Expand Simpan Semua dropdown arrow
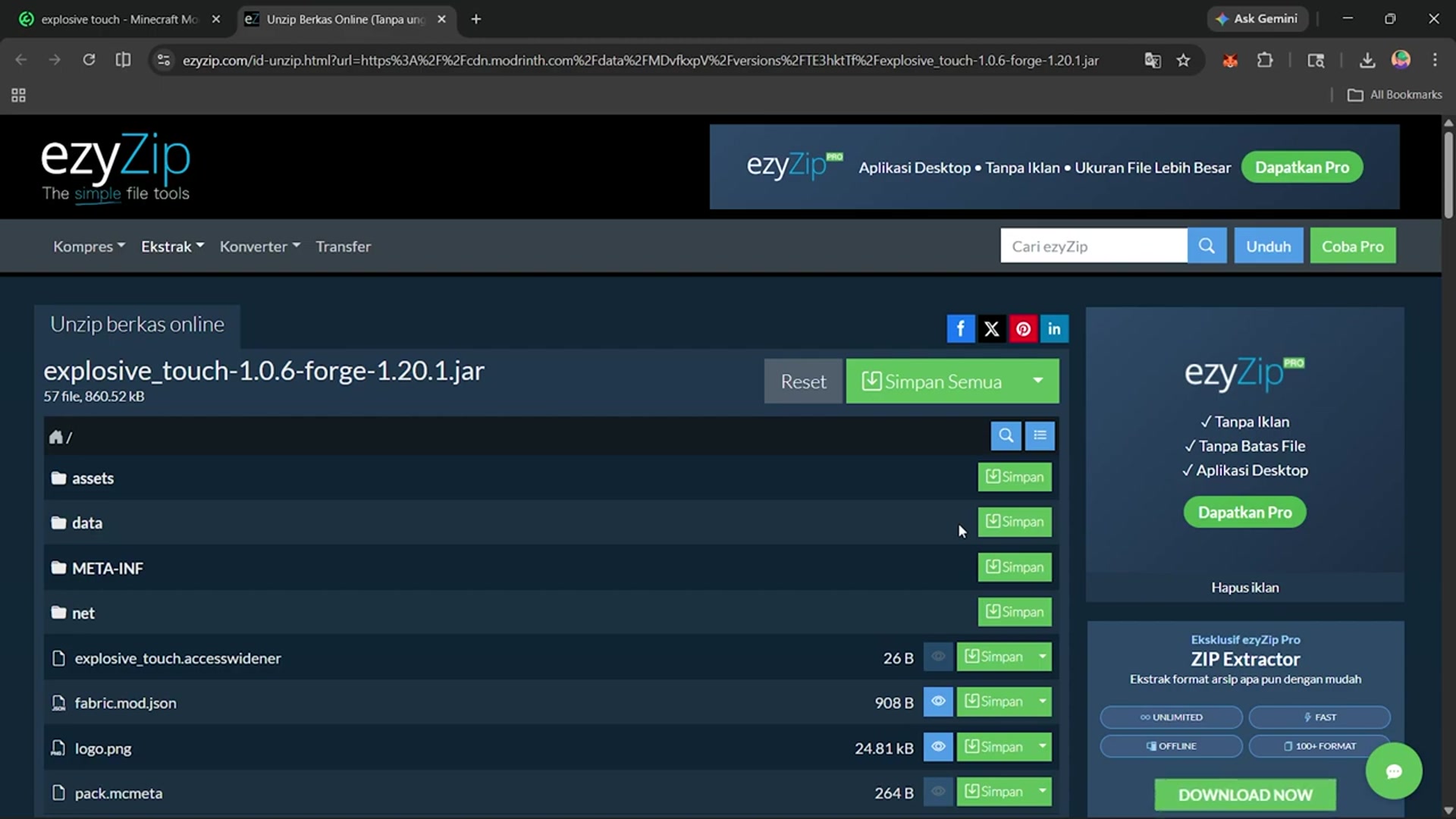1456x819 pixels. pos(1037,381)
